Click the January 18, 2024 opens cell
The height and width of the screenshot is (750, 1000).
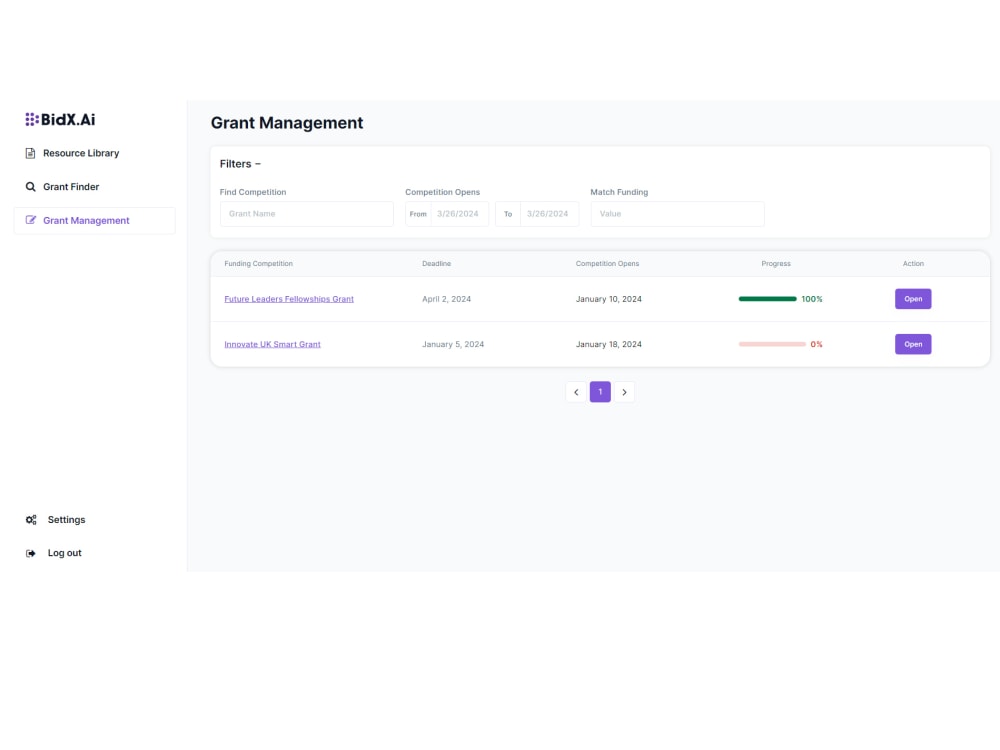click(x=608, y=344)
